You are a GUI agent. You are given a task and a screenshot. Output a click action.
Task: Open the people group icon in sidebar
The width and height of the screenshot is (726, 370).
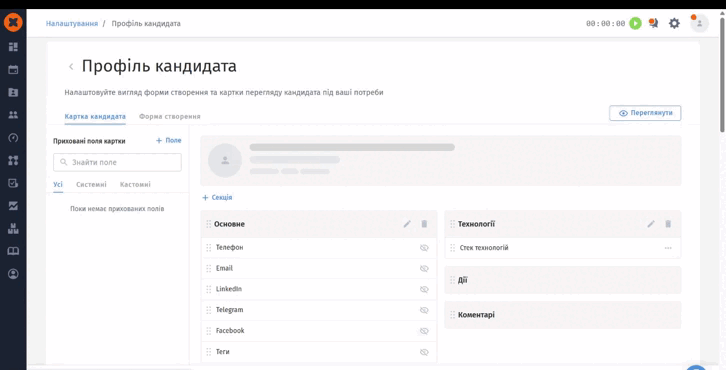(13, 115)
